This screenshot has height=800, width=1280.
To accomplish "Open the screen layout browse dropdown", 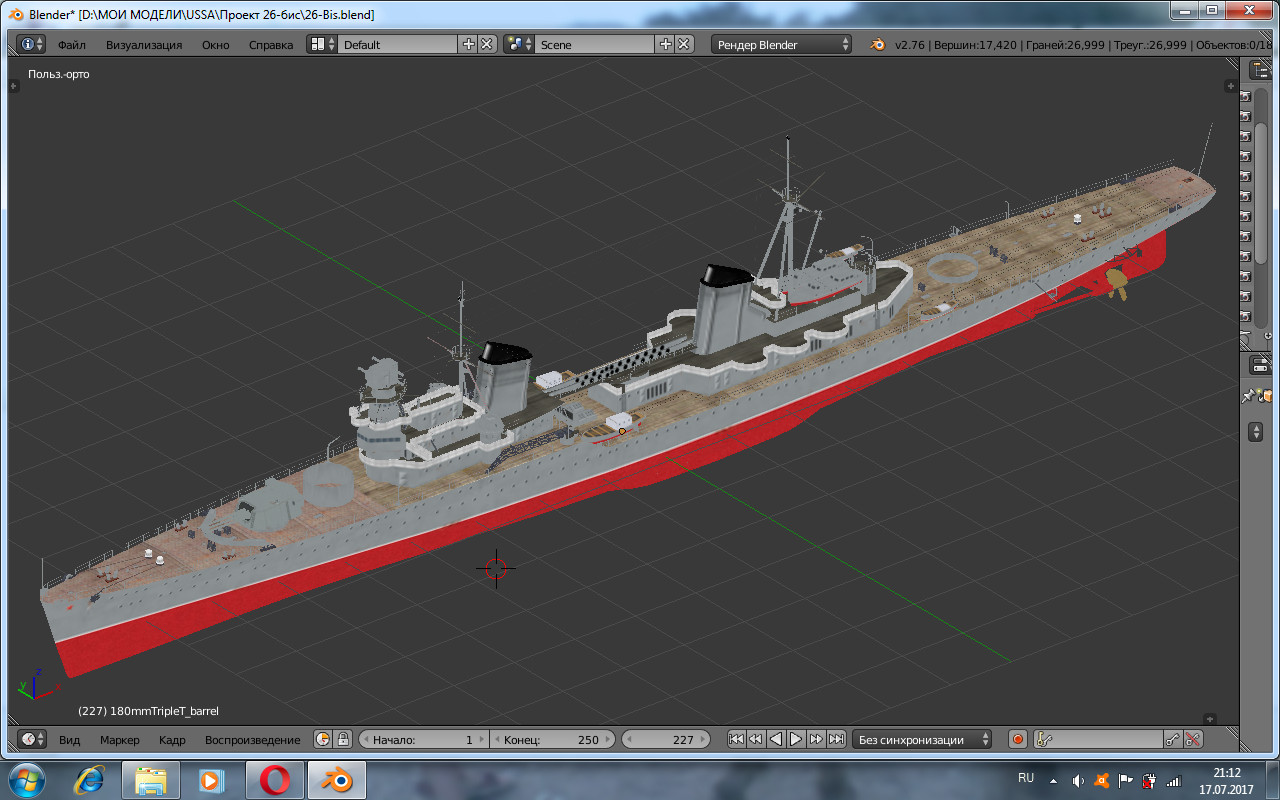I will coord(321,44).
